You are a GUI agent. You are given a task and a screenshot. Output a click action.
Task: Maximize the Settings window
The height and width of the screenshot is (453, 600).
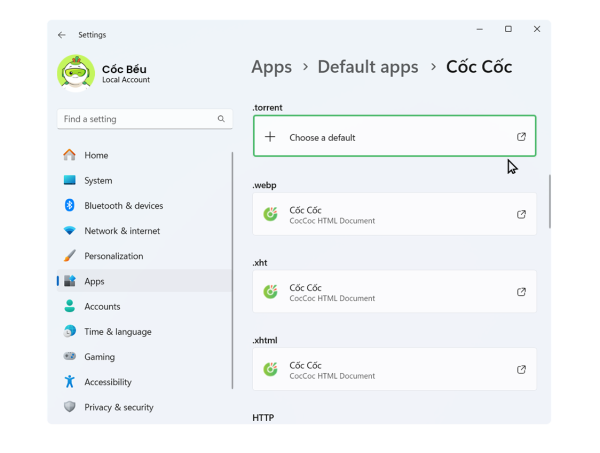(508, 29)
